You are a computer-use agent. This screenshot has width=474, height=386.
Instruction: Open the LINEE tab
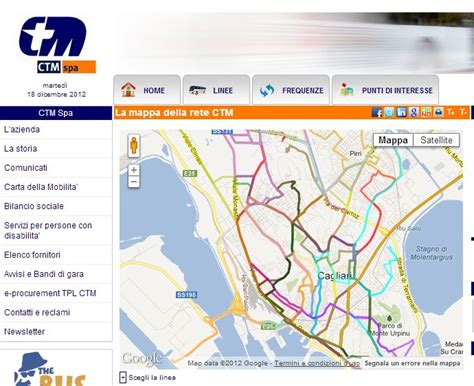coord(216,90)
